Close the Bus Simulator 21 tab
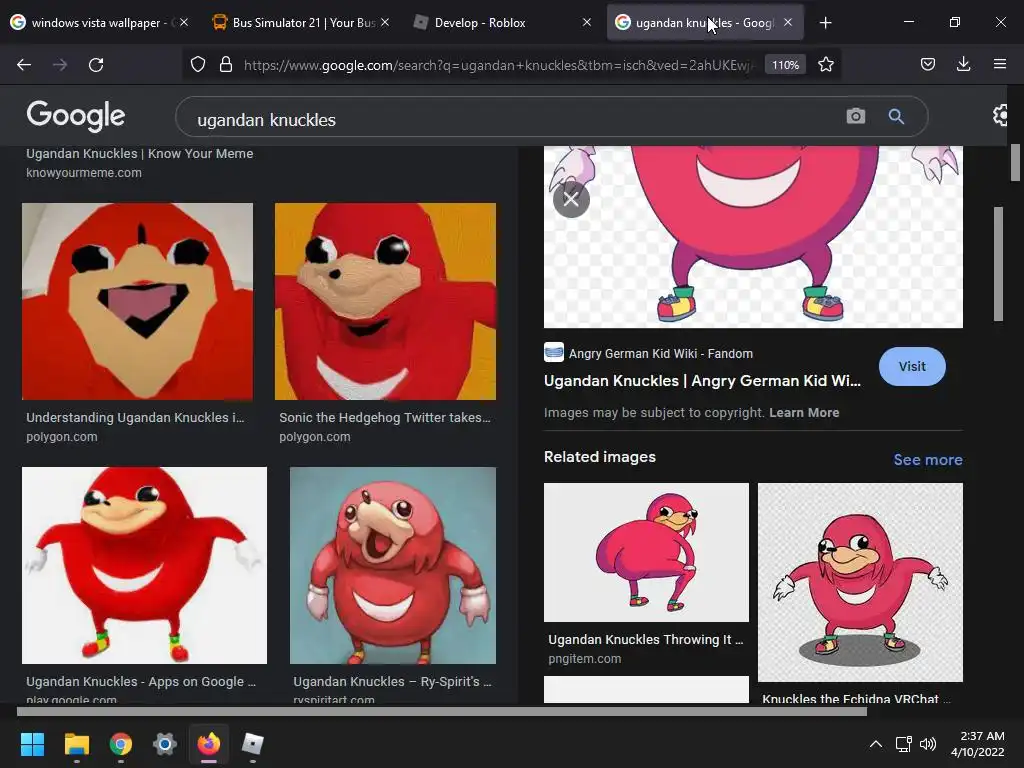This screenshot has width=1024, height=768. pos(385,22)
